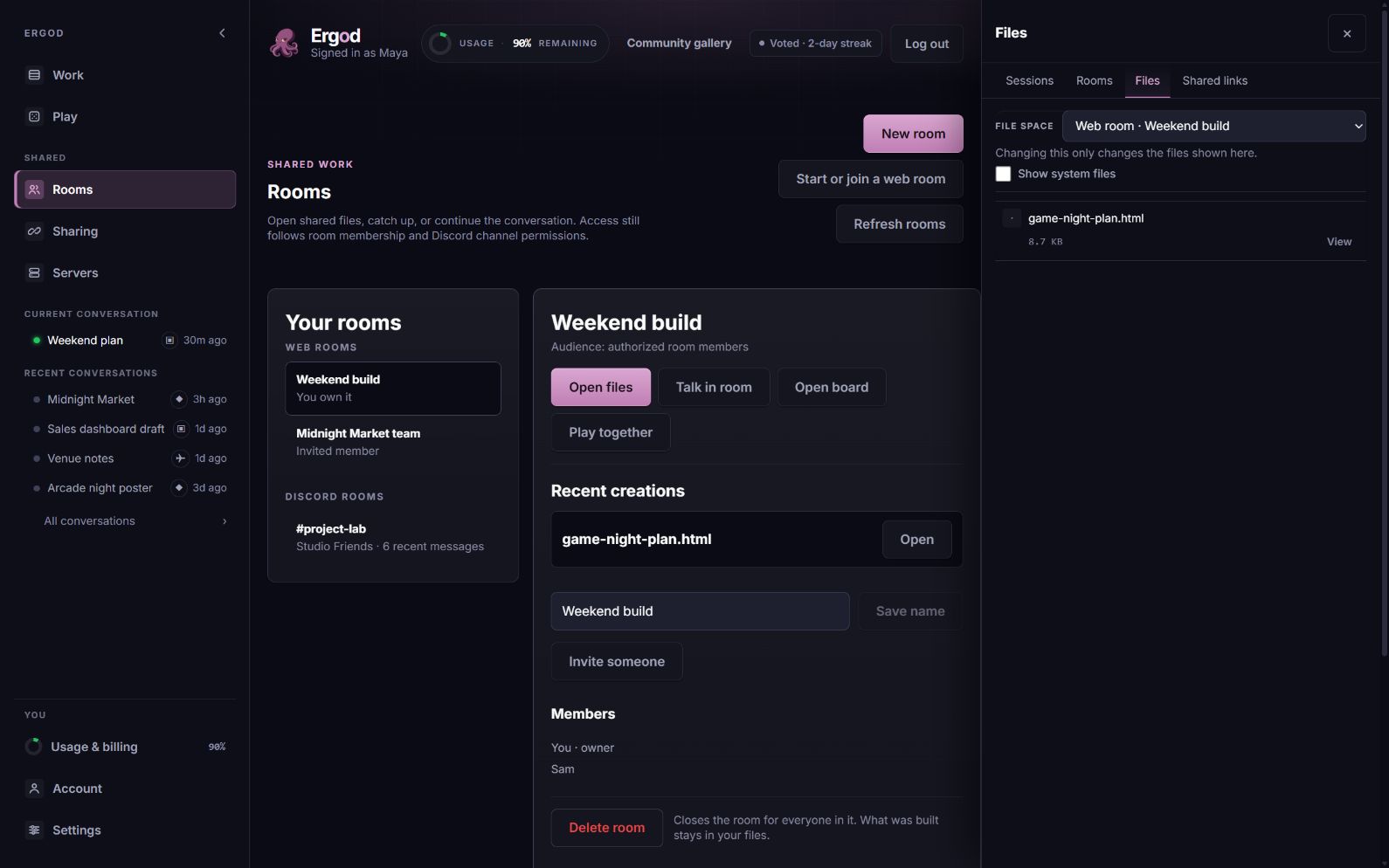Click the Open board button
This screenshot has width=1389, height=868.
[831, 388]
